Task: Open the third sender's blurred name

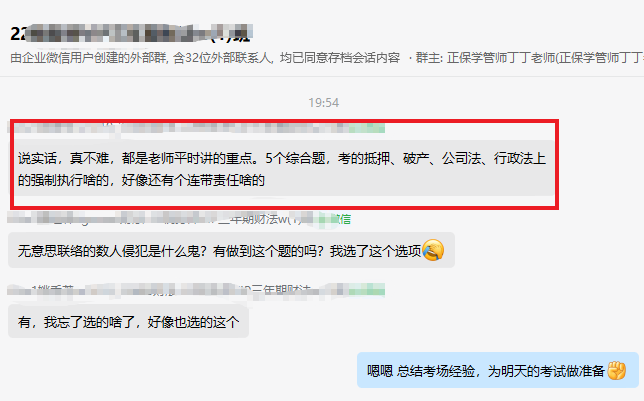Action: [178, 290]
